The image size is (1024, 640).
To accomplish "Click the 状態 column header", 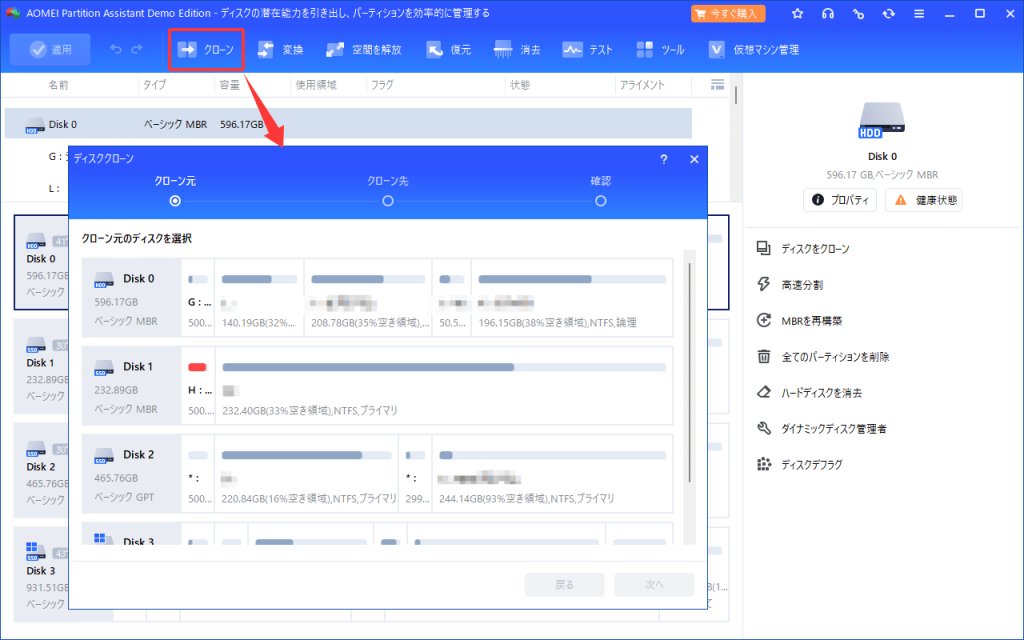I will point(520,85).
